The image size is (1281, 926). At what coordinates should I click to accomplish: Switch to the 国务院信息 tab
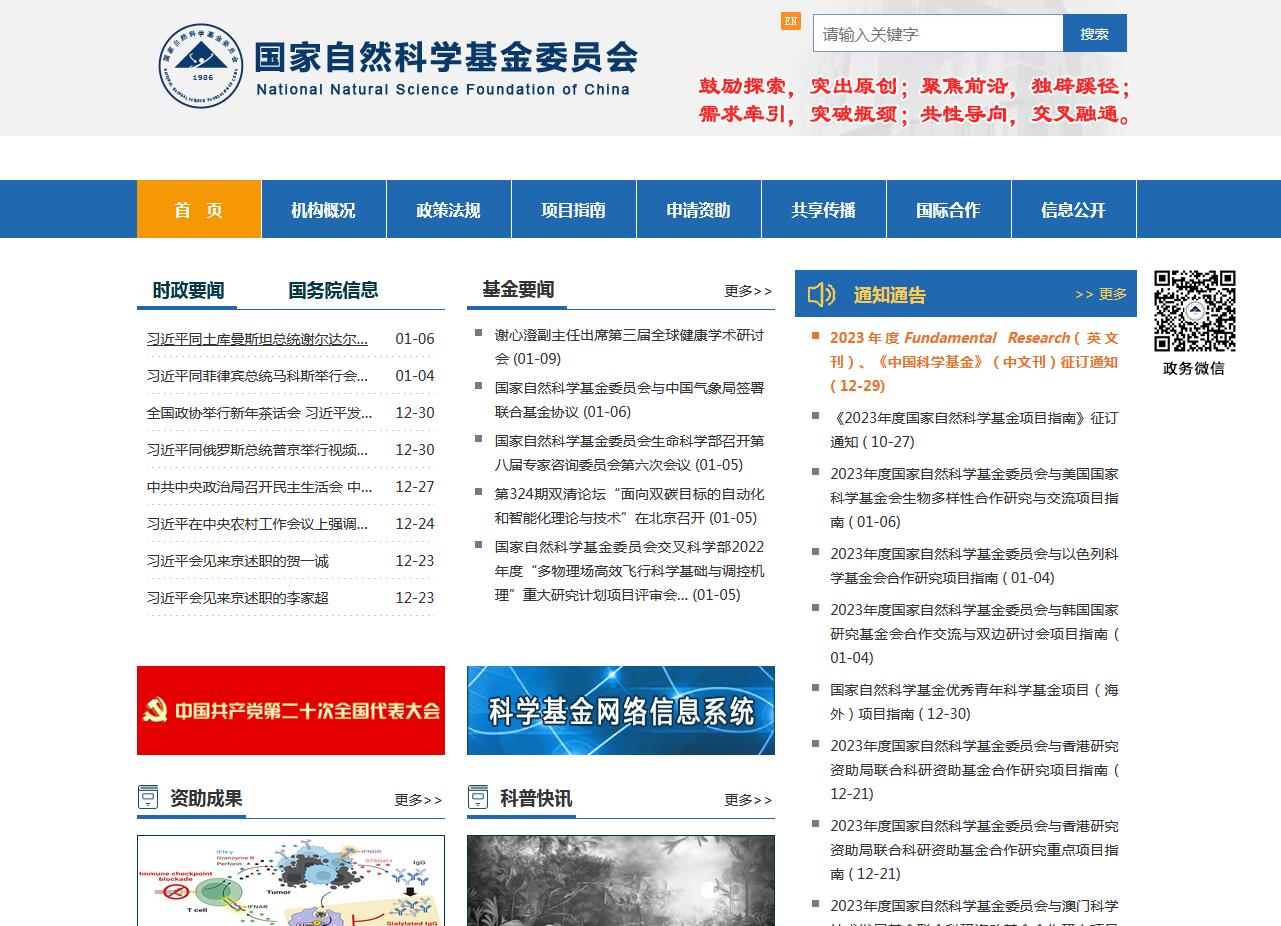pos(333,291)
